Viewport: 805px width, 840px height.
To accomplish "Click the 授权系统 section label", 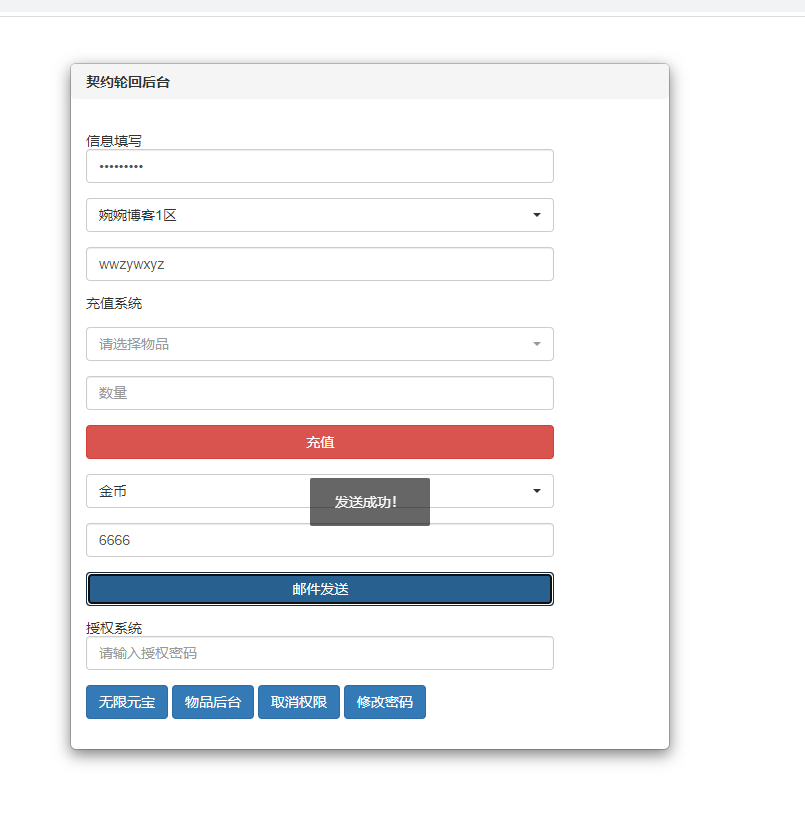I will [x=114, y=628].
